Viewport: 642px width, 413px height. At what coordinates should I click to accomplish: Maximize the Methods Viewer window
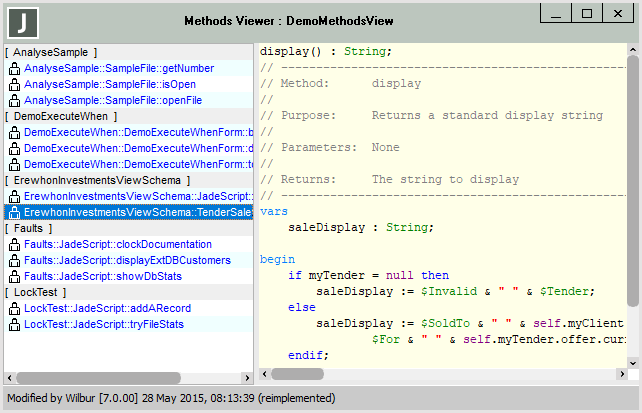587,14
